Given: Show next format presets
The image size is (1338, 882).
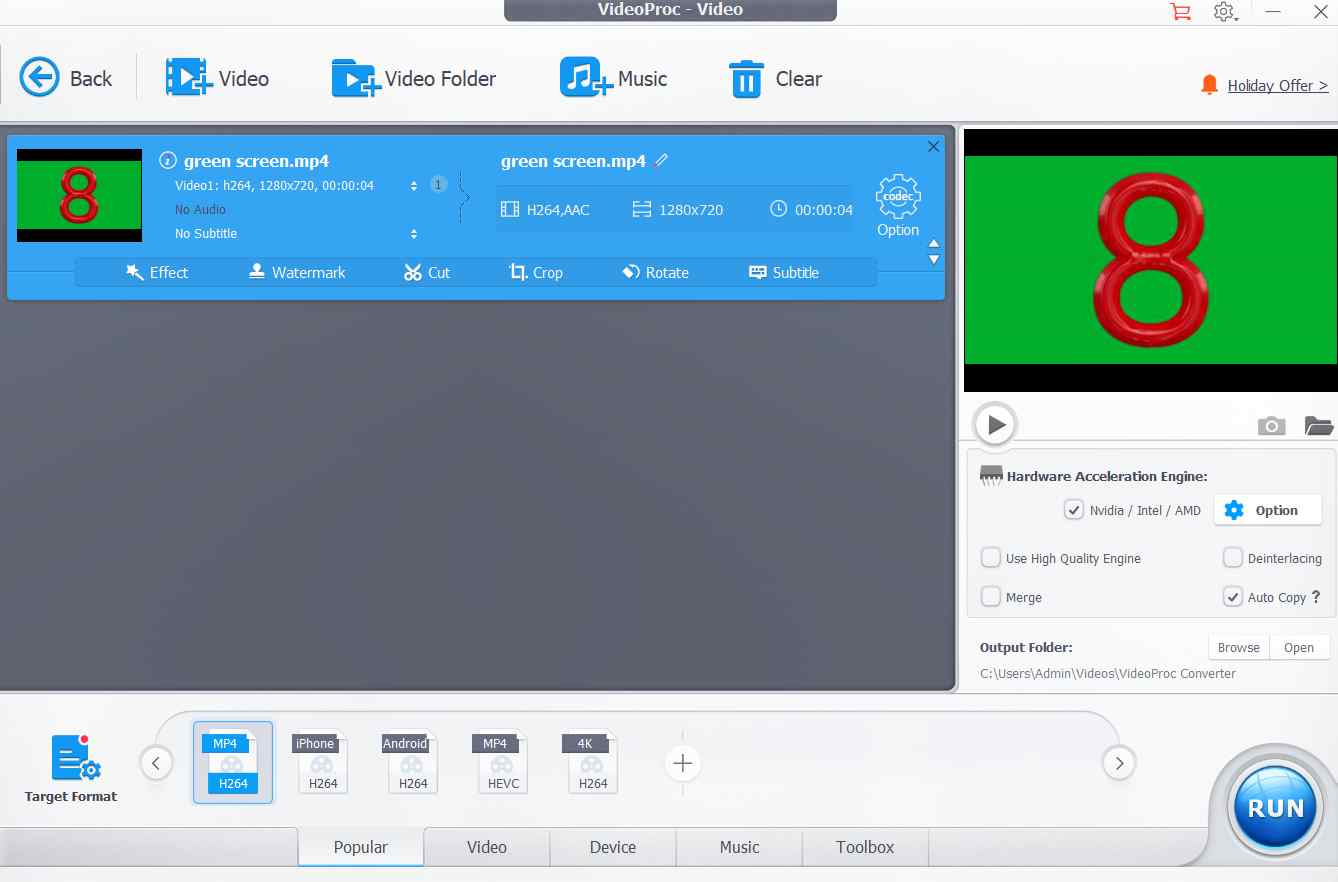Looking at the screenshot, I should [1119, 764].
